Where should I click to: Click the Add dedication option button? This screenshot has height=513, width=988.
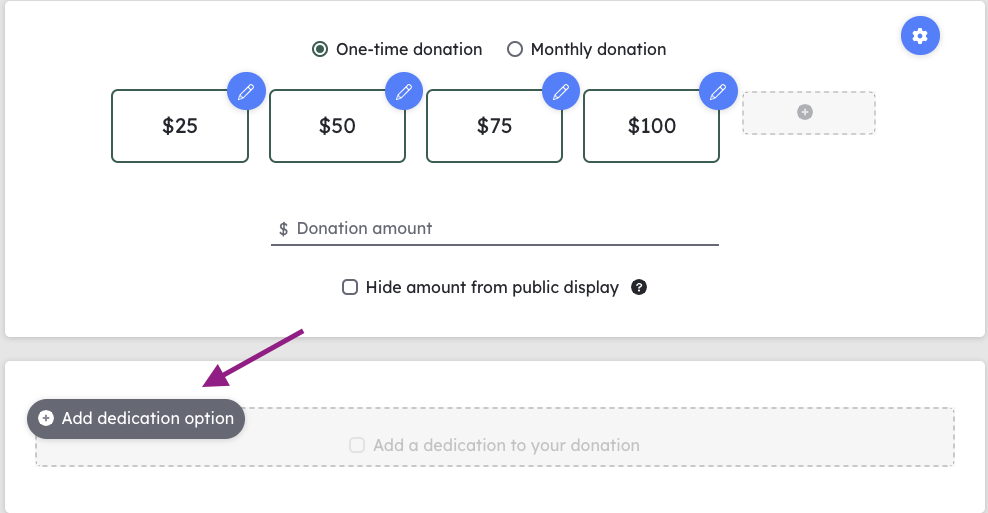[136, 418]
